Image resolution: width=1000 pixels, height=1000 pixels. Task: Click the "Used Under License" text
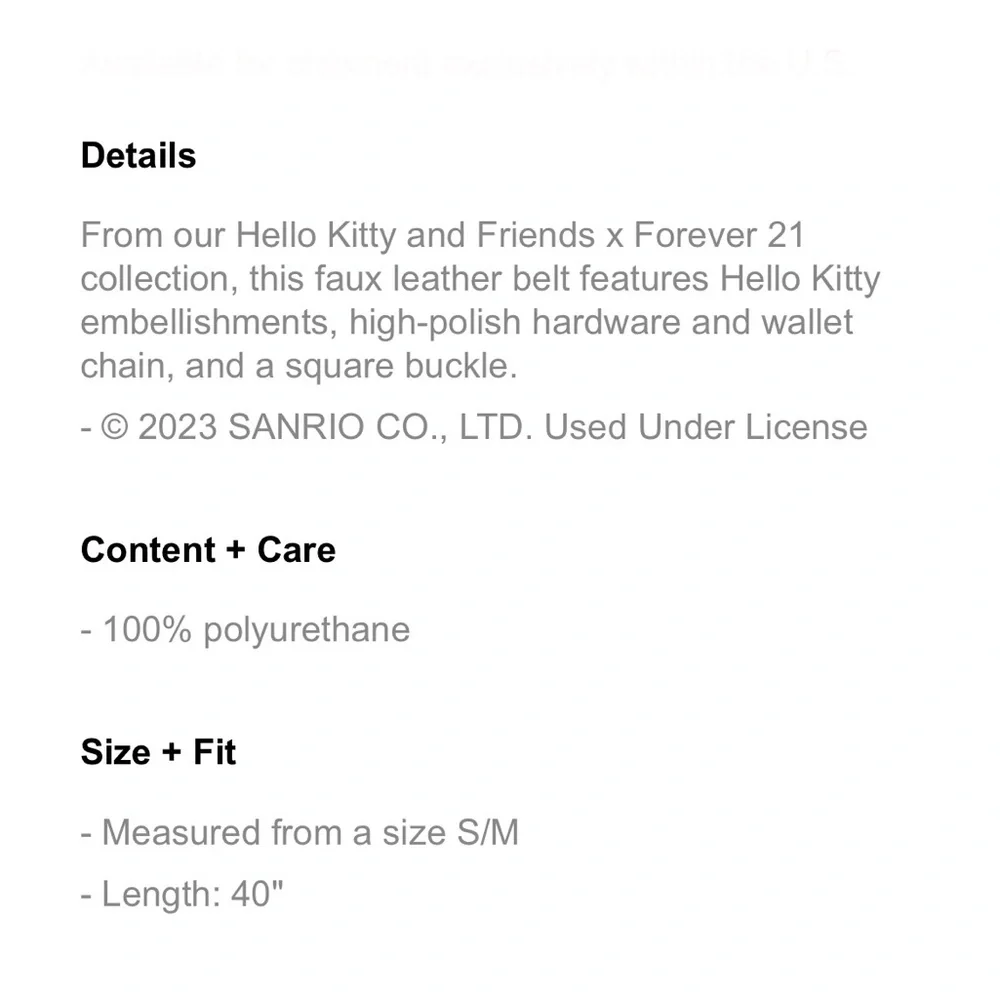(x=705, y=427)
